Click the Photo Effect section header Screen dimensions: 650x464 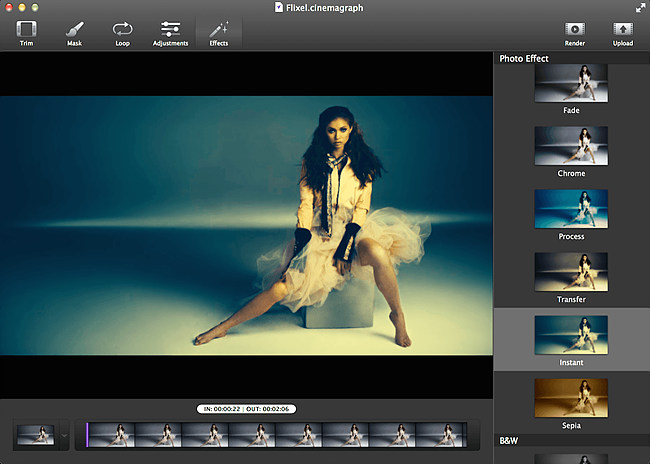coord(572,58)
